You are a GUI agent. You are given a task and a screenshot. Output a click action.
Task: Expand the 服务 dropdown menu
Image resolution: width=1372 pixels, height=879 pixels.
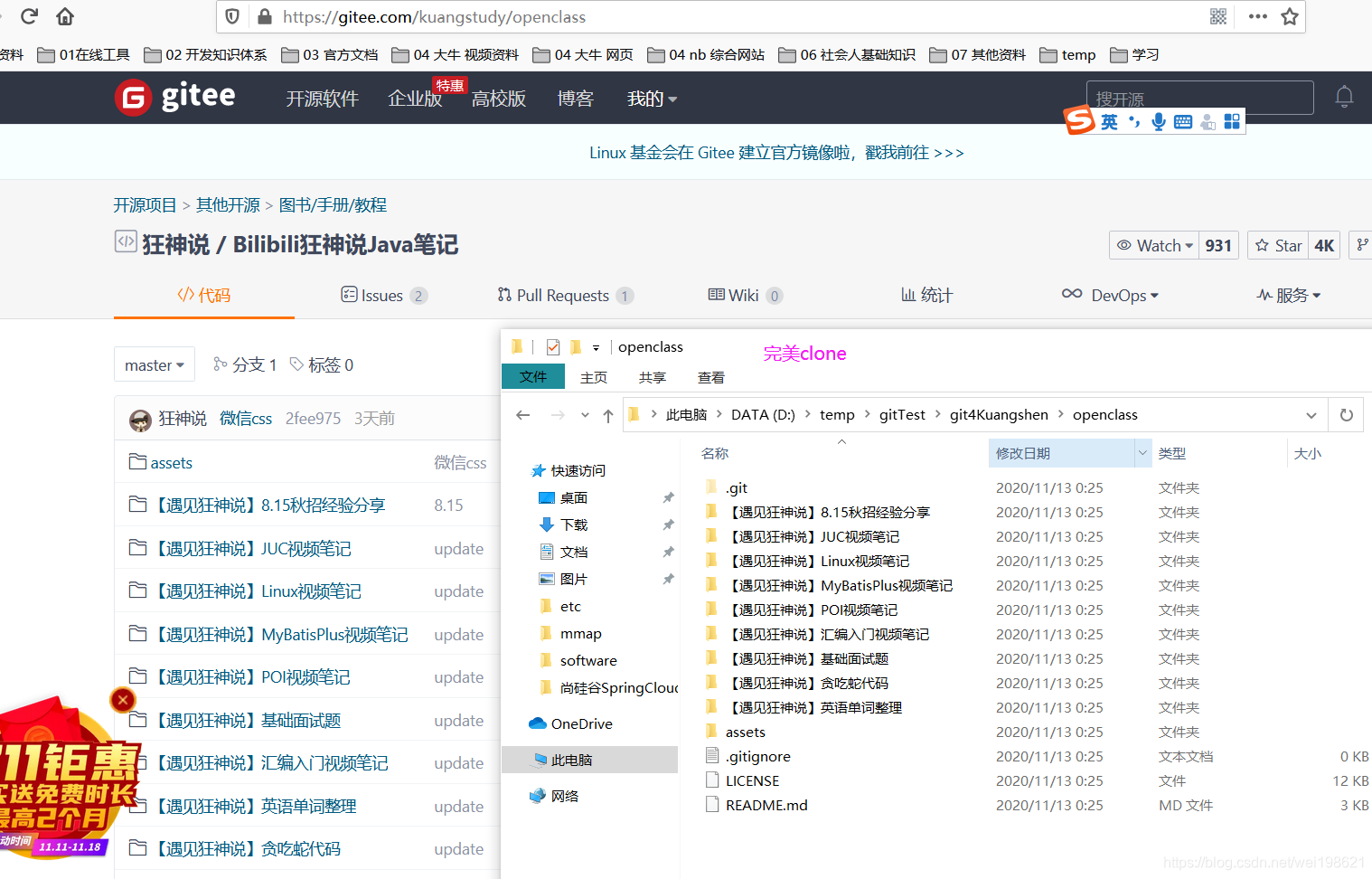(x=1289, y=295)
